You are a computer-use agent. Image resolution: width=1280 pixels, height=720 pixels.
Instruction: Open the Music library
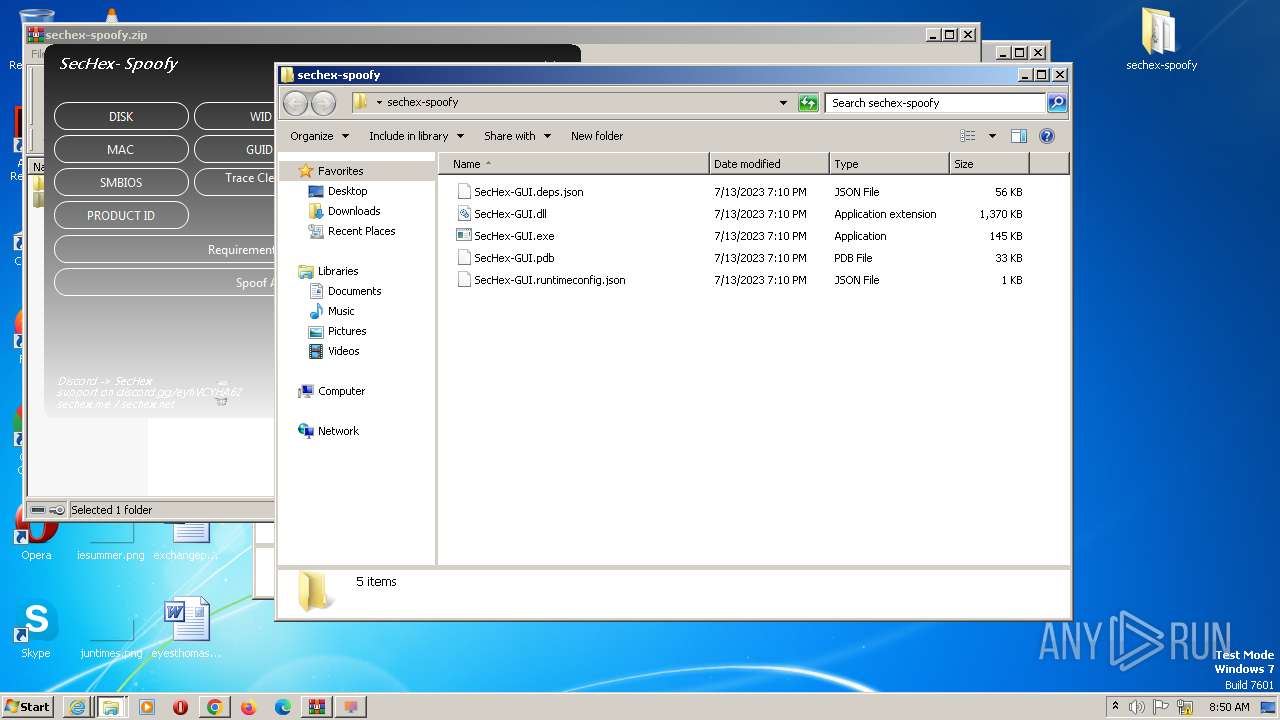coord(341,311)
